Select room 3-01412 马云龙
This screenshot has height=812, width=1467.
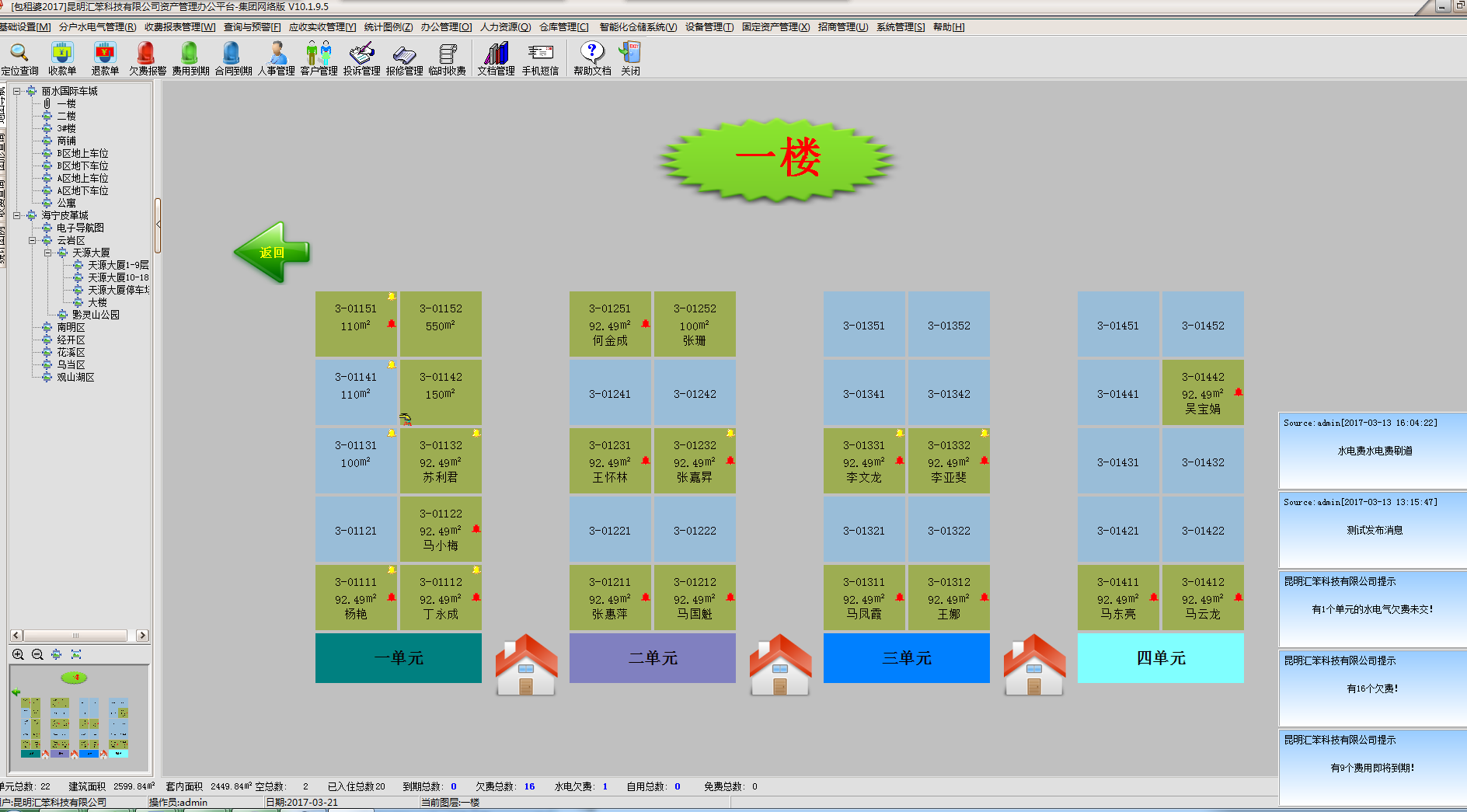(x=1203, y=598)
